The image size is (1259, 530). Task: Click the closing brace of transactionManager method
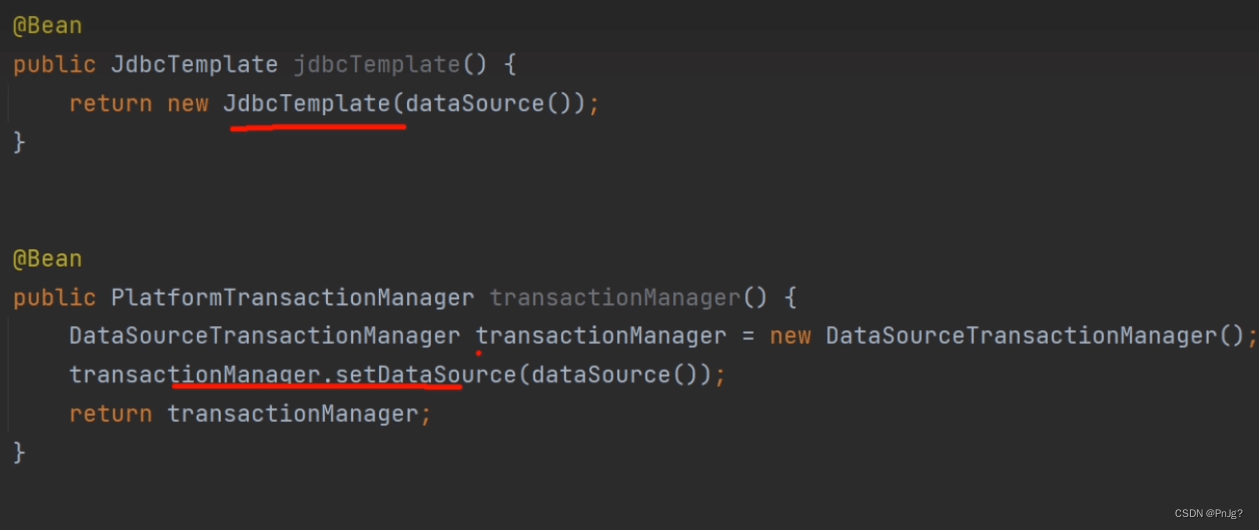(19, 452)
